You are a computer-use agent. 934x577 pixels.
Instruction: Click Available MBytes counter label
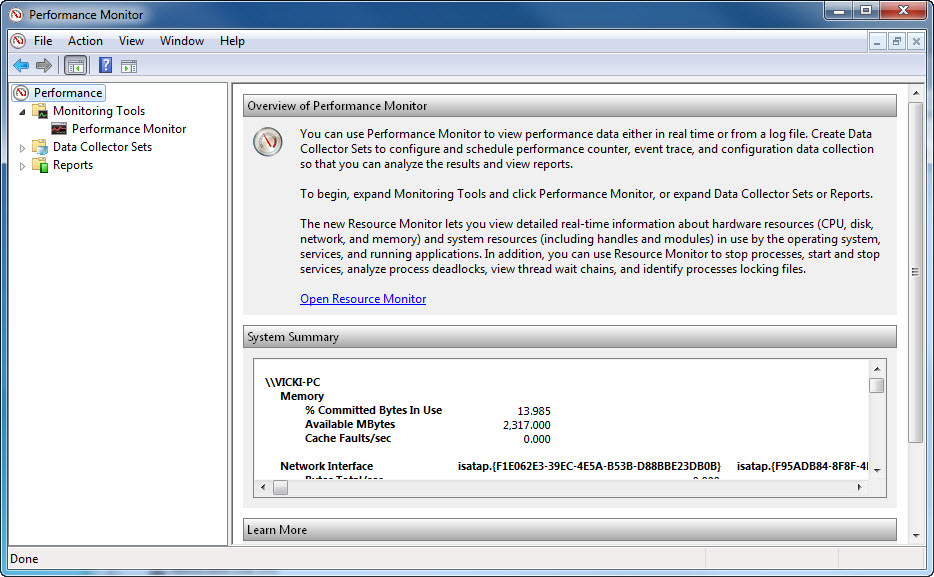[x=350, y=425]
